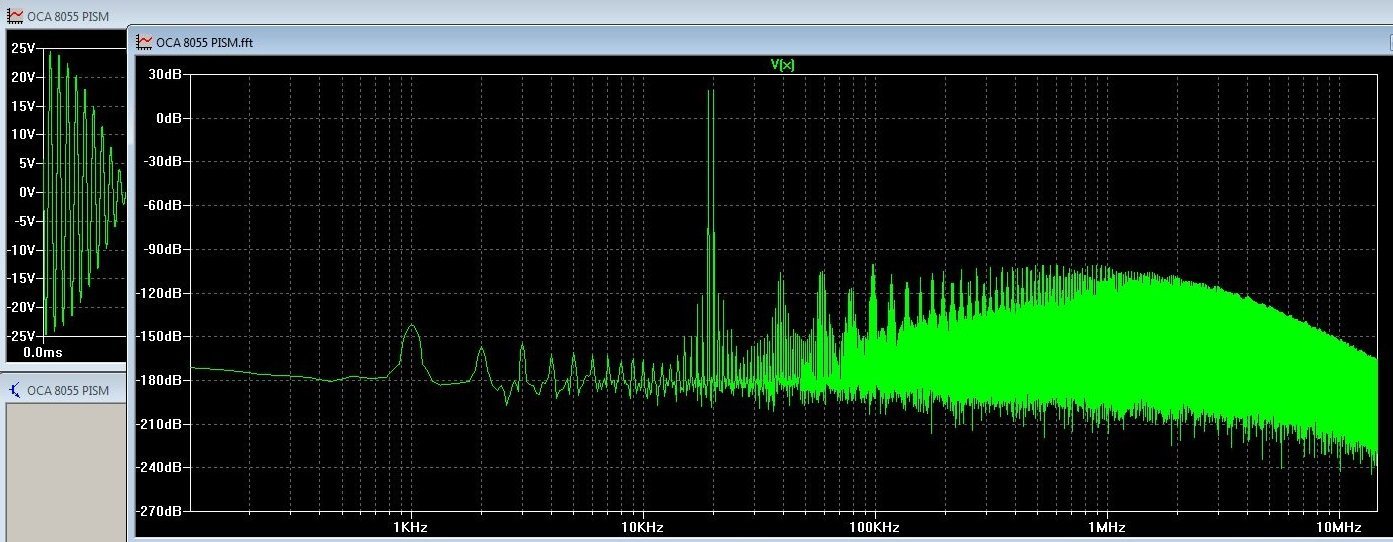Click the 0.0ms time axis label
Screen dimensions: 1393x542
pyautogui.click(x=42, y=353)
